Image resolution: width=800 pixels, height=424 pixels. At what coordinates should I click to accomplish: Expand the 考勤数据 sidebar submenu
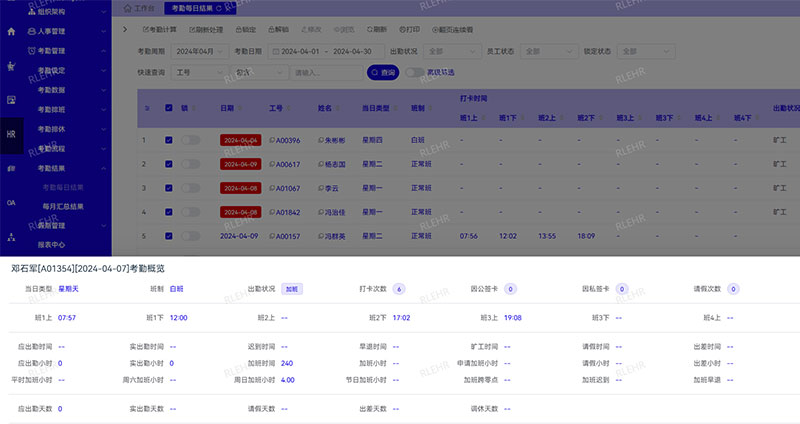pos(71,90)
